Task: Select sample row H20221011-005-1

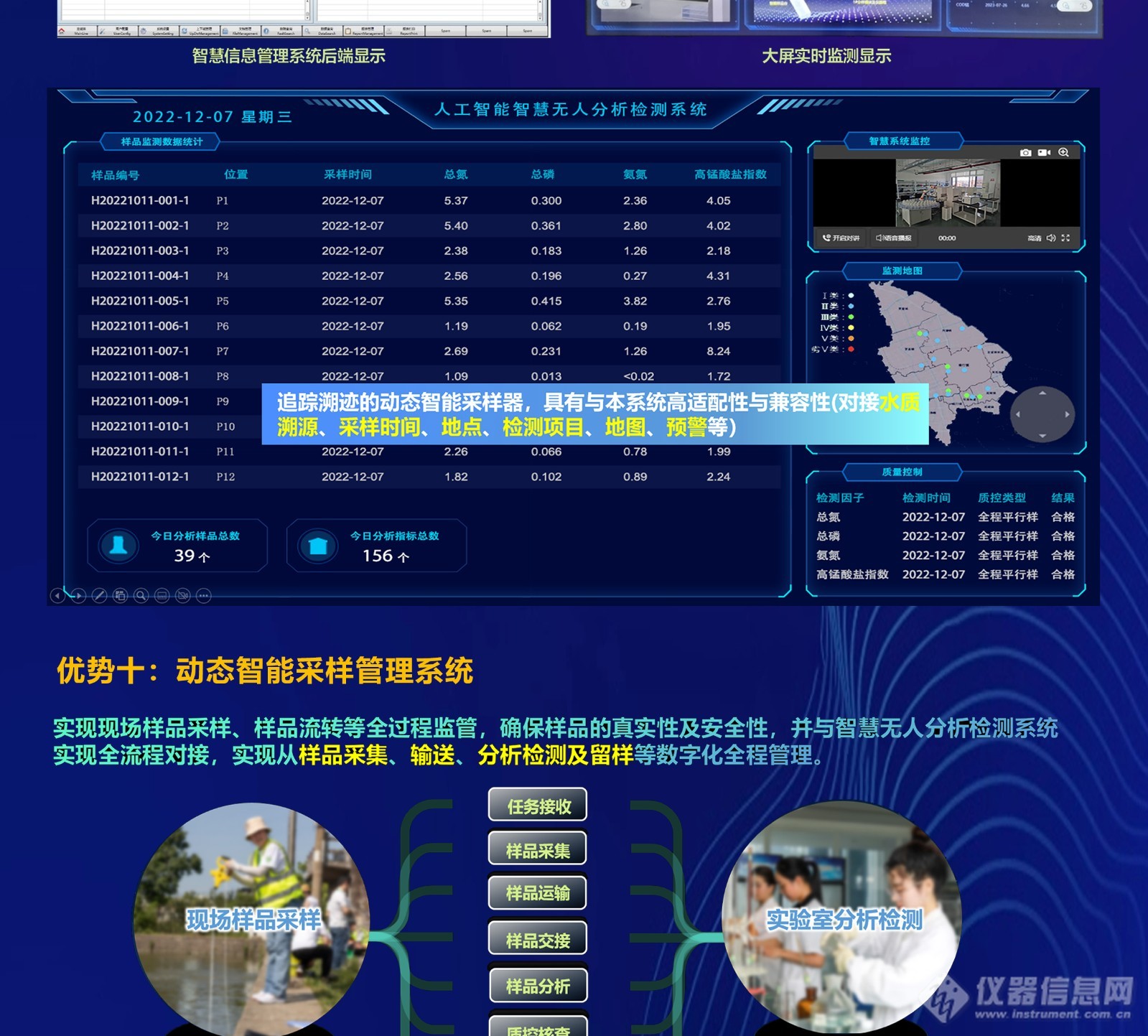Action: point(429,301)
